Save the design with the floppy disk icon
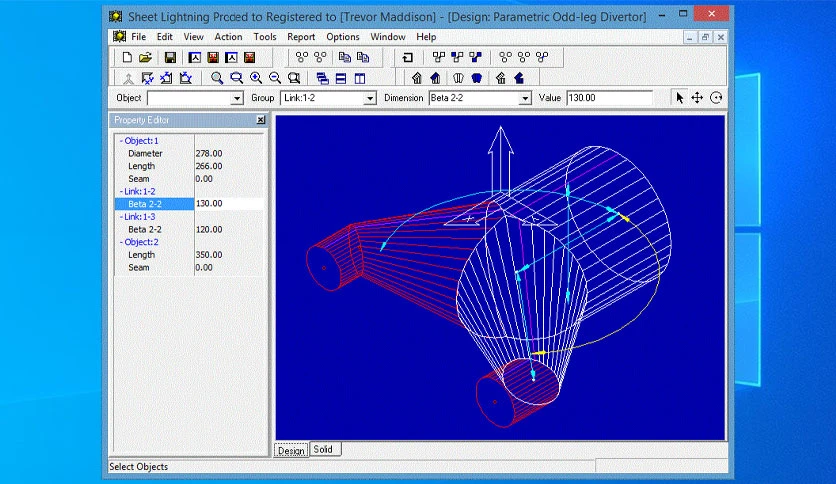This screenshot has width=836, height=484. point(170,57)
